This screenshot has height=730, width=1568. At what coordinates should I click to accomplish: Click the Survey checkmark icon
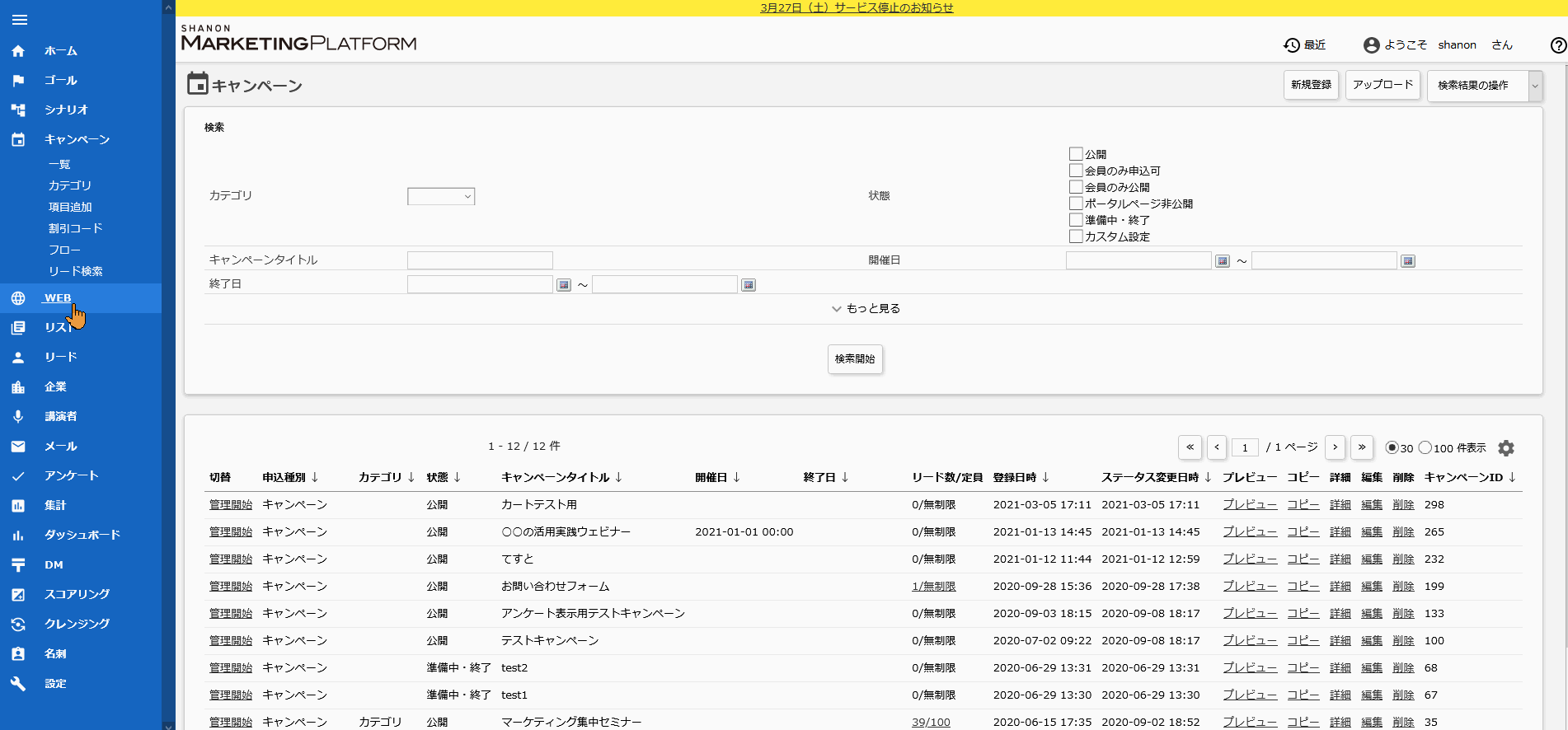click(x=18, y=476)
